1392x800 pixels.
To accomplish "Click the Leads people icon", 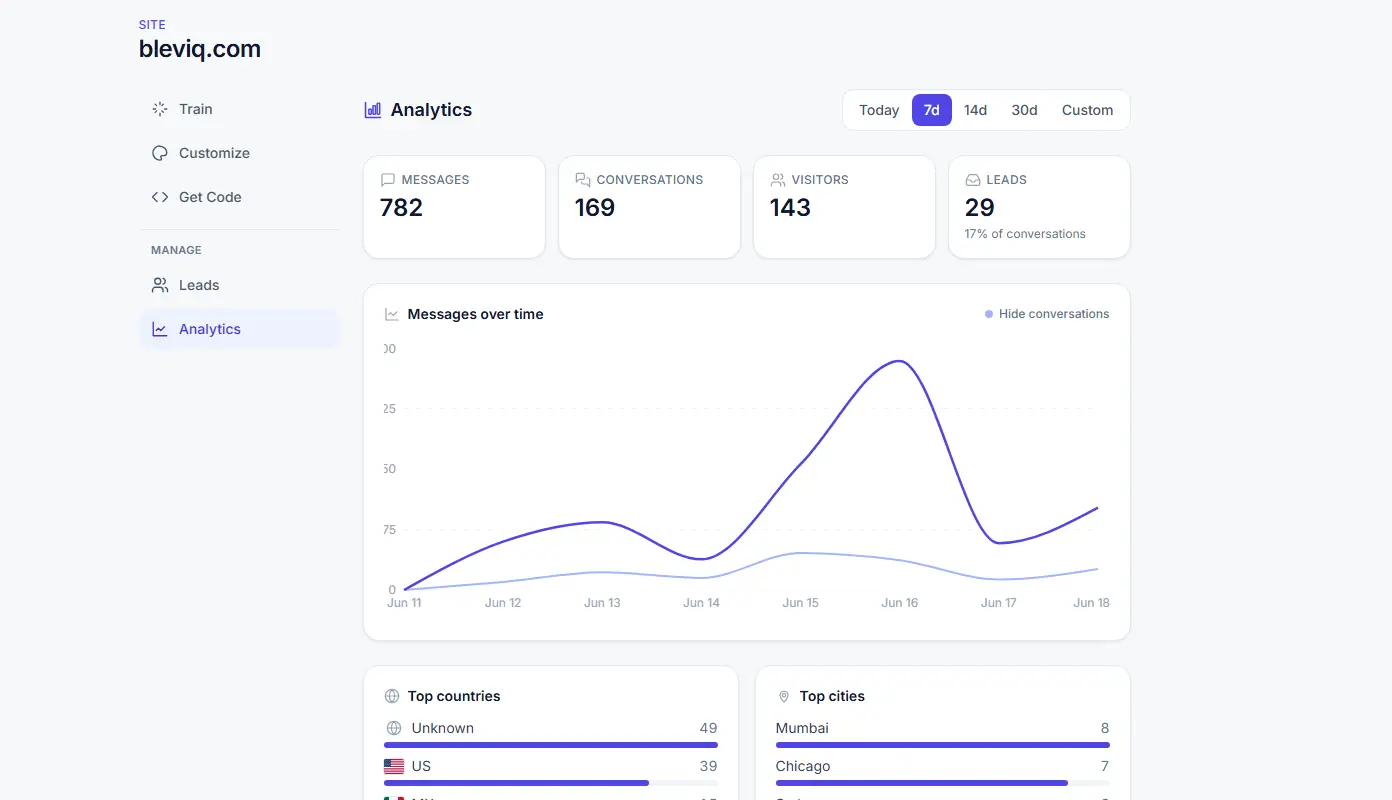I will (160, 285).
